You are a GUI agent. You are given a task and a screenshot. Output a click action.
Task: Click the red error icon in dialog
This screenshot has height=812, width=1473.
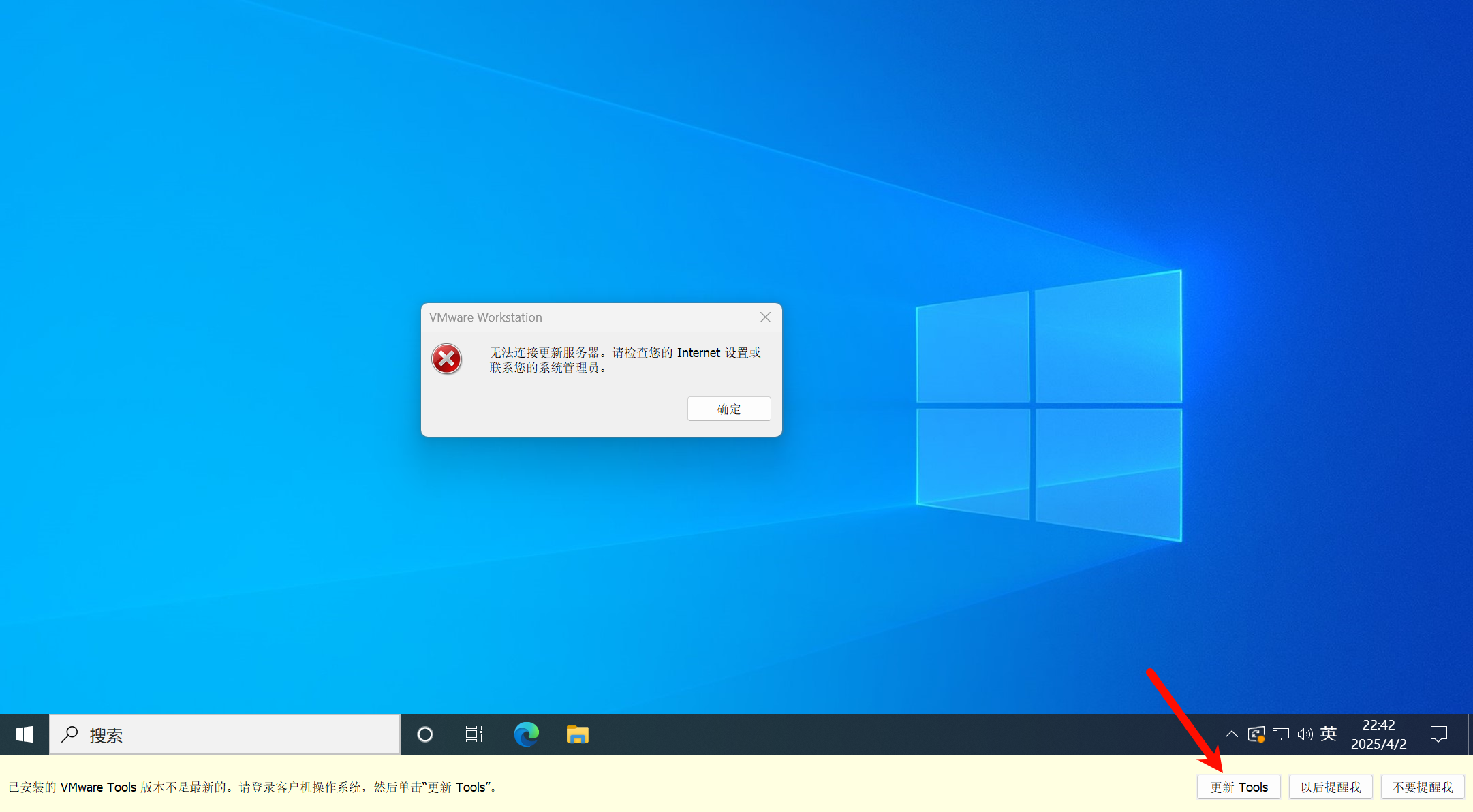pos(447,359)
